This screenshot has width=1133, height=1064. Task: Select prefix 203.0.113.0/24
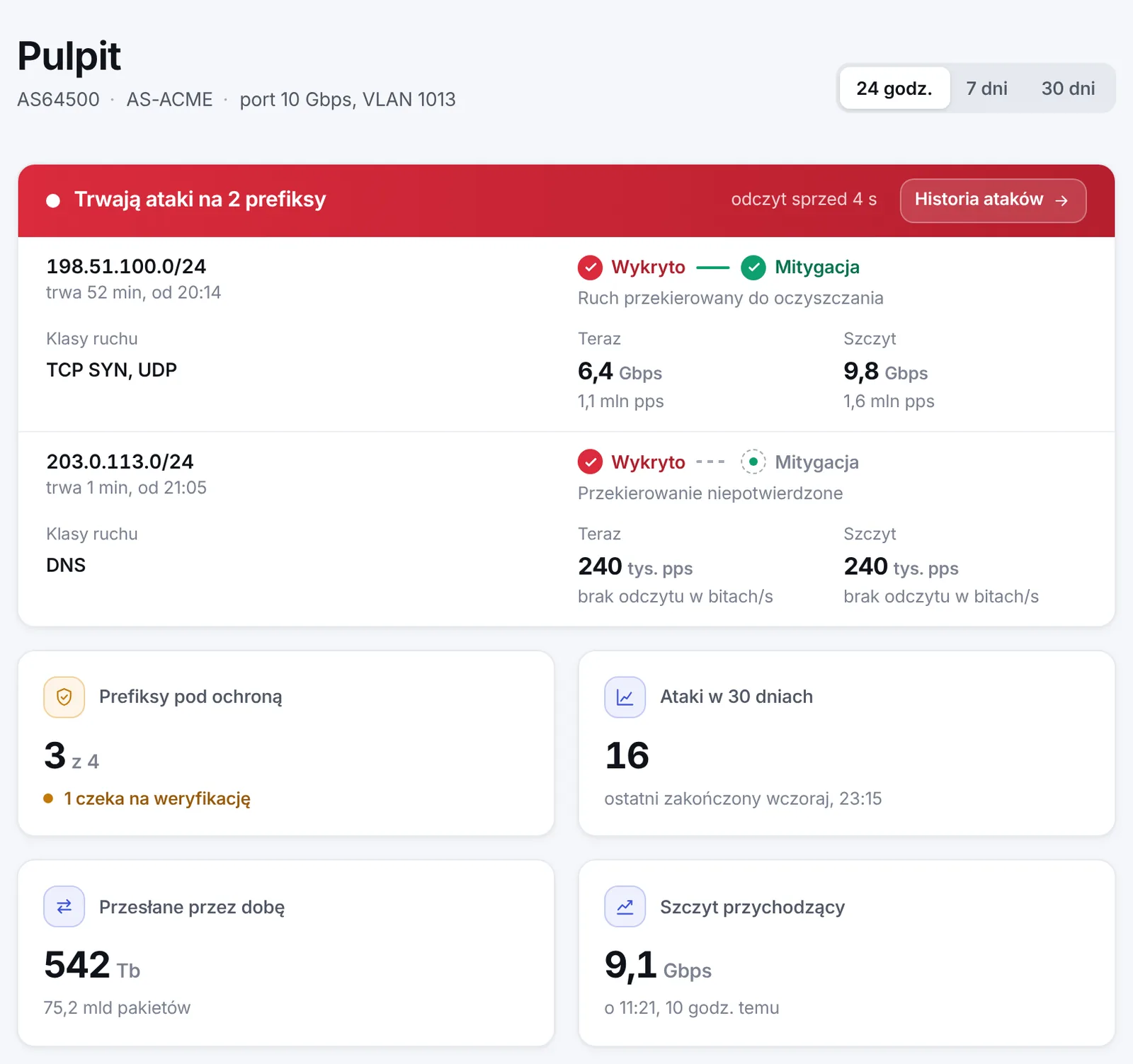point(120,462)
